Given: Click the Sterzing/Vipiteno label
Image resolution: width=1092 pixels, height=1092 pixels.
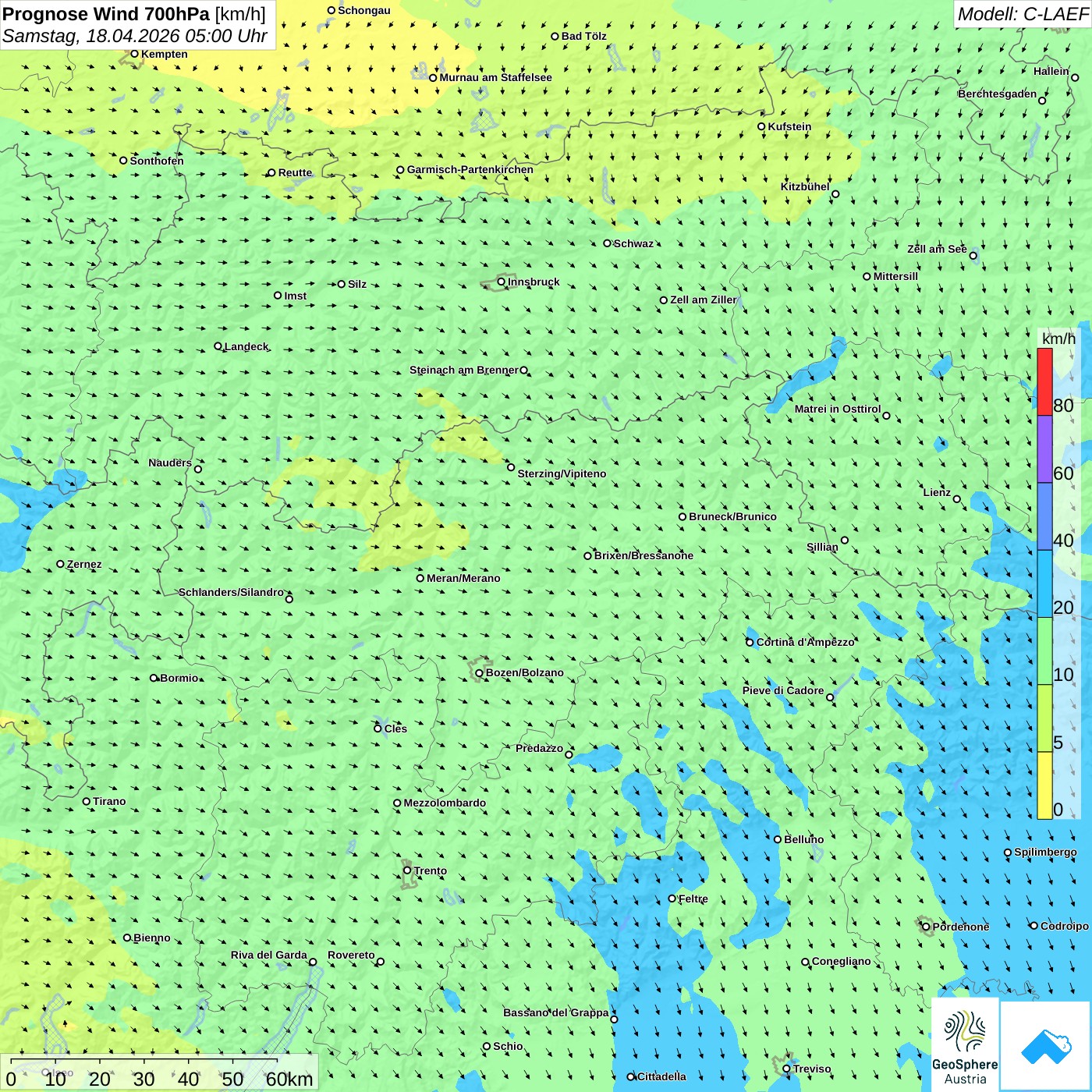Looking at the screenshot, I should coord(562,473).
